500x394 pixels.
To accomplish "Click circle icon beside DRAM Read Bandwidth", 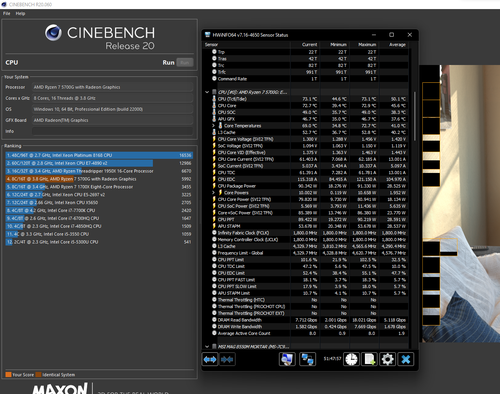I will click(x=214, y=320).
